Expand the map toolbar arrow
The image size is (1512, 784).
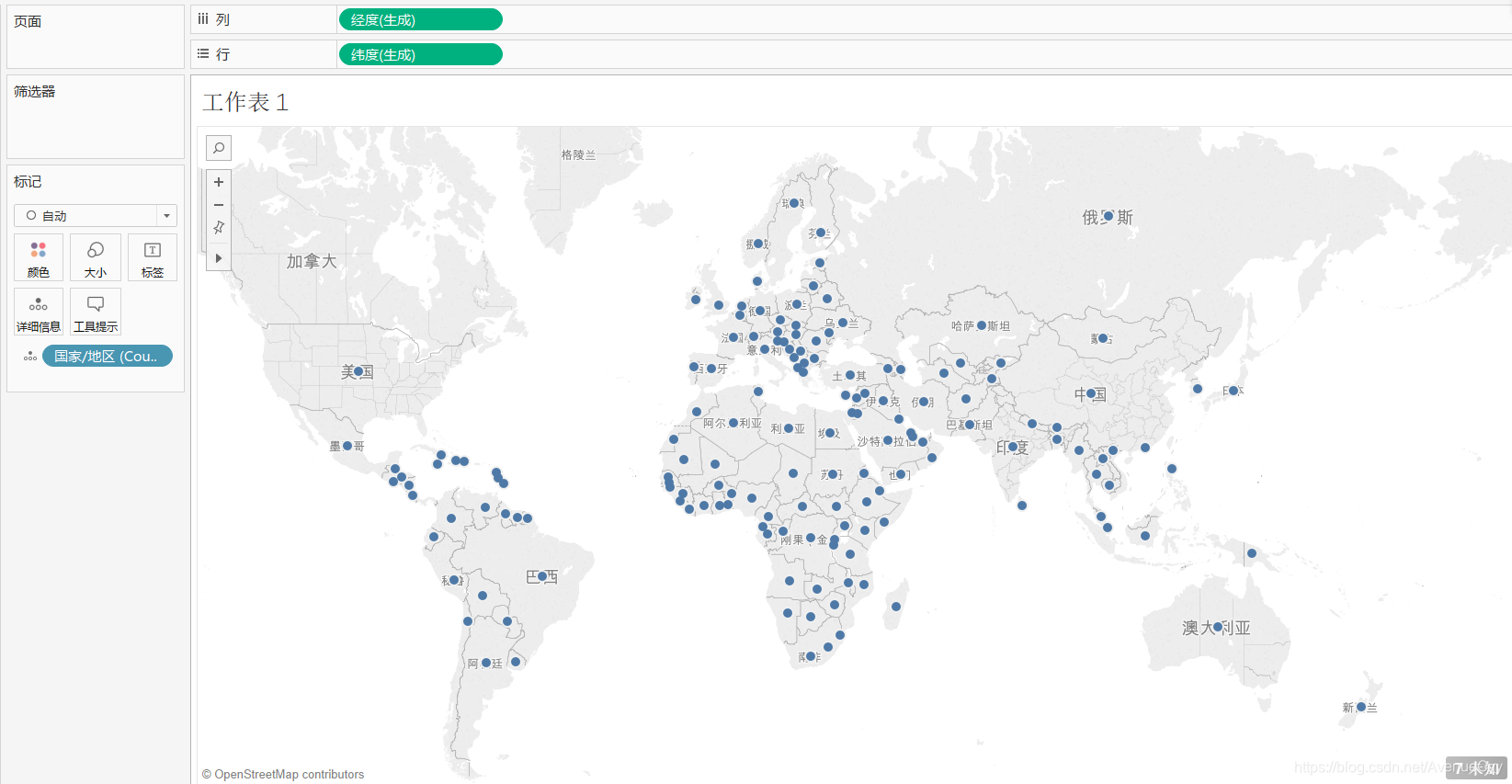click(219, 258)
